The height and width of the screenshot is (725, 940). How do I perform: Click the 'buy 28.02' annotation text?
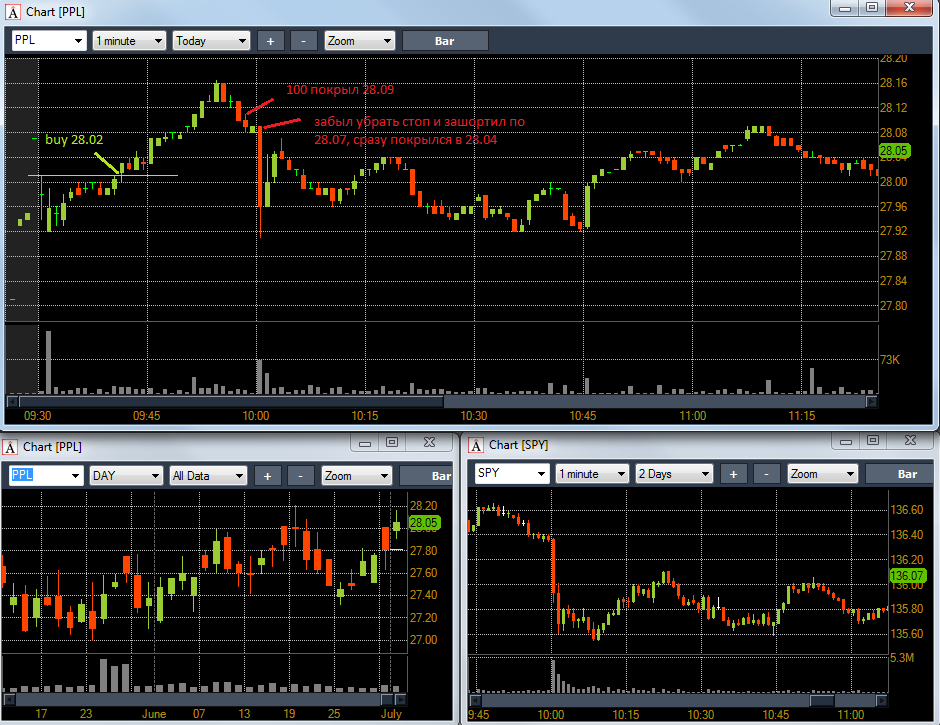[74, 140]
